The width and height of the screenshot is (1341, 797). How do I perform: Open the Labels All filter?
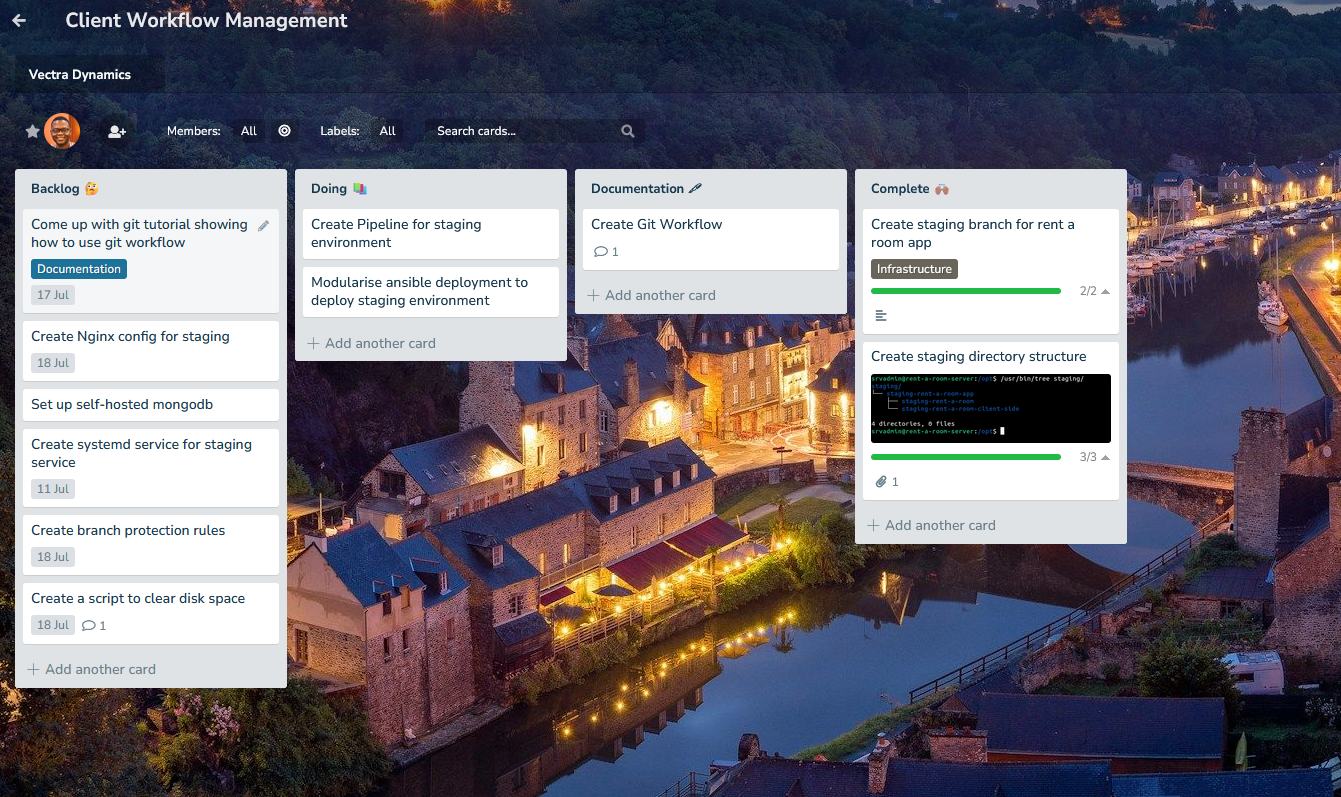[x=388, y=131]
